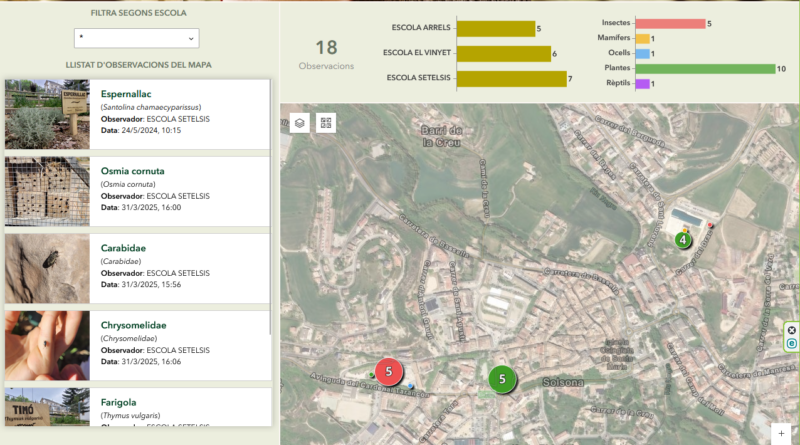Open the green cluster marker labeled 4
The width and height of the screenshot is (800, 445).
click(x=683, y=240)
